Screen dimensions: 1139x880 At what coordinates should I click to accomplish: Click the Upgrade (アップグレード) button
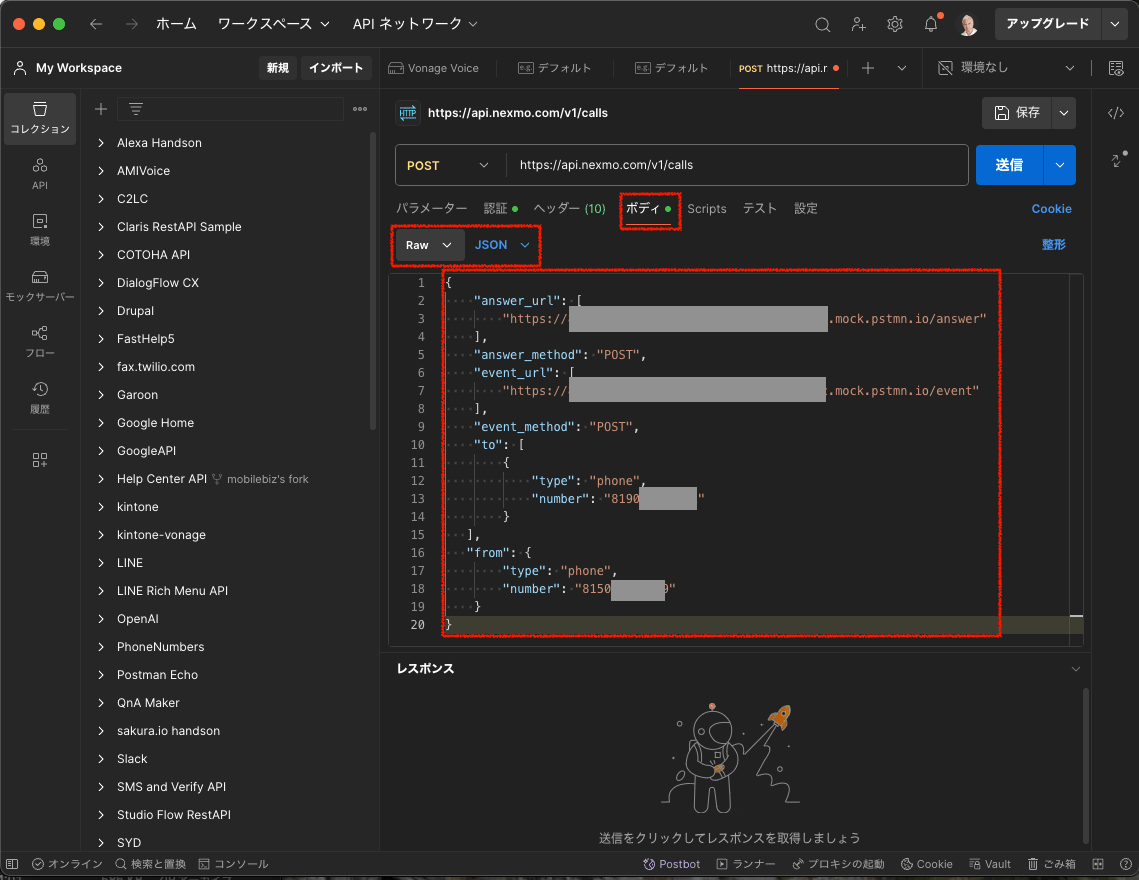(x=1047, y=24)
